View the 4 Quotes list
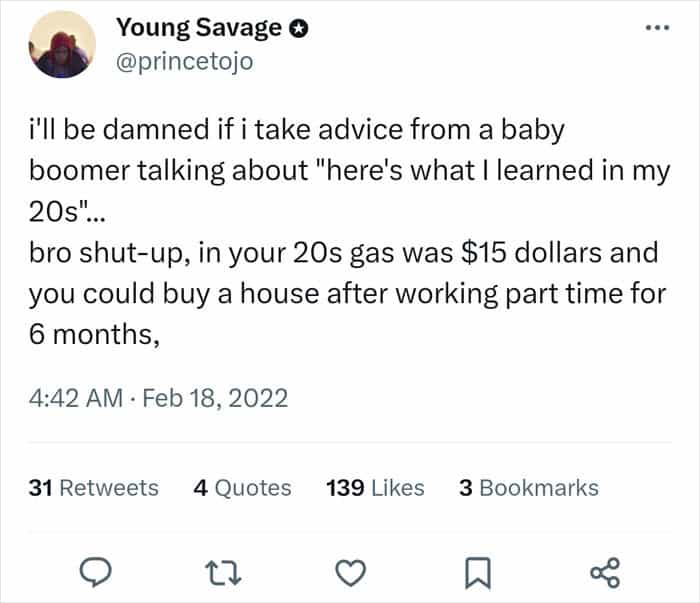The image size is (700, 603). (x=241, y=488)
